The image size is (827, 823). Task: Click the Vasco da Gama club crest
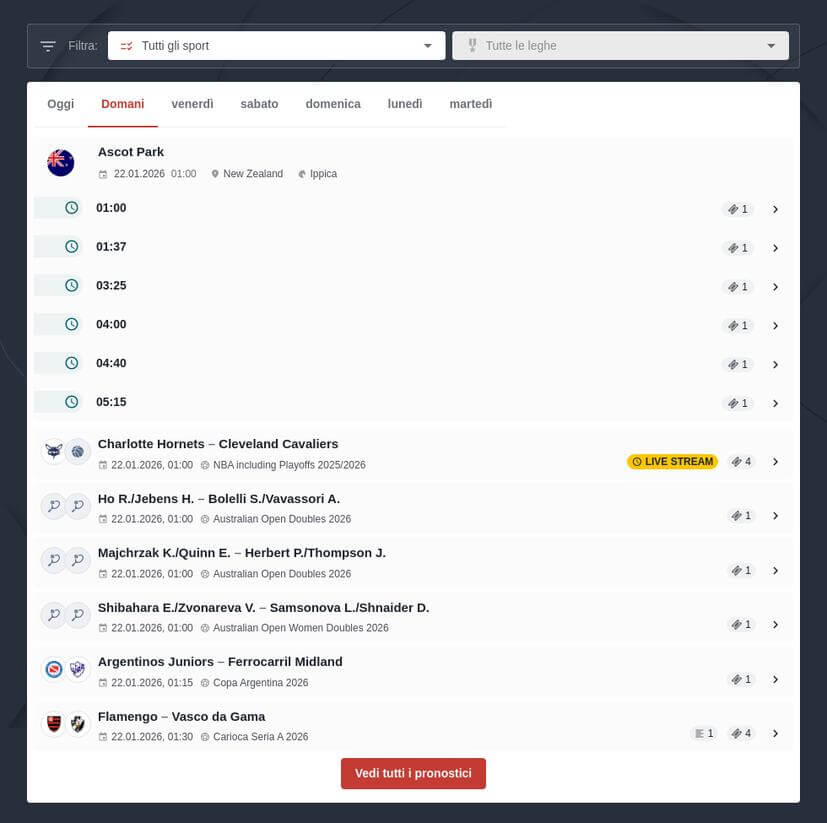click(x=78, y=723)
